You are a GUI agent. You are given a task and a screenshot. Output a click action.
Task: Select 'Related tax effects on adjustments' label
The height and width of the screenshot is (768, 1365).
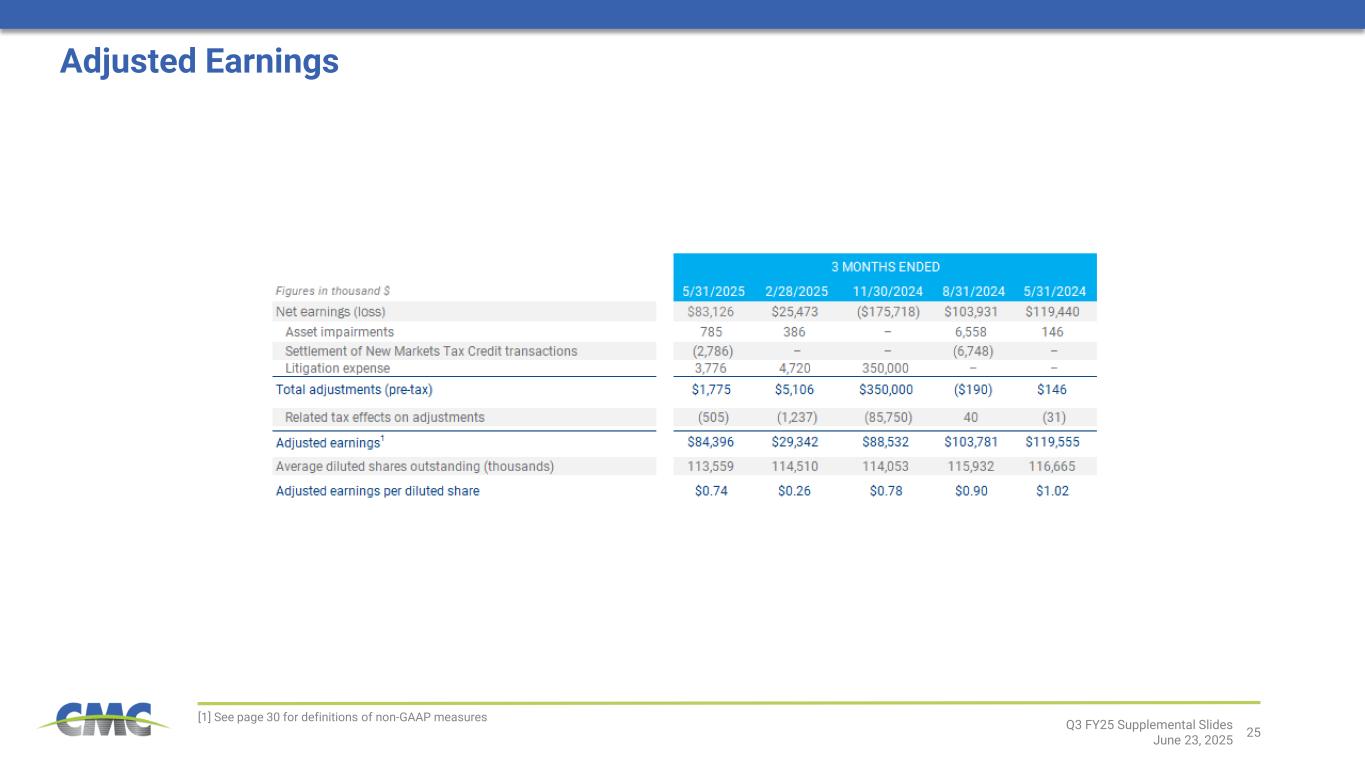pos(384,417)
